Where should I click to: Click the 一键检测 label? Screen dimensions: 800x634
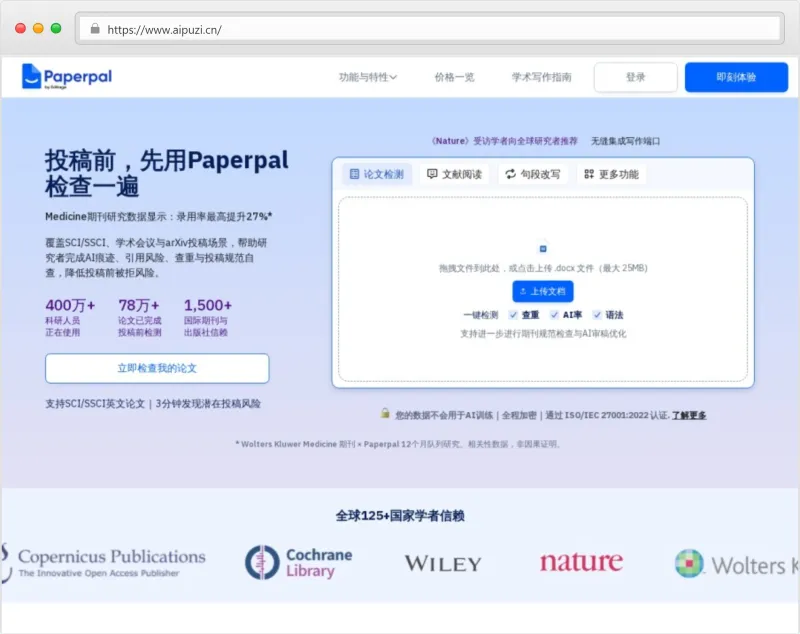(481, 315)
